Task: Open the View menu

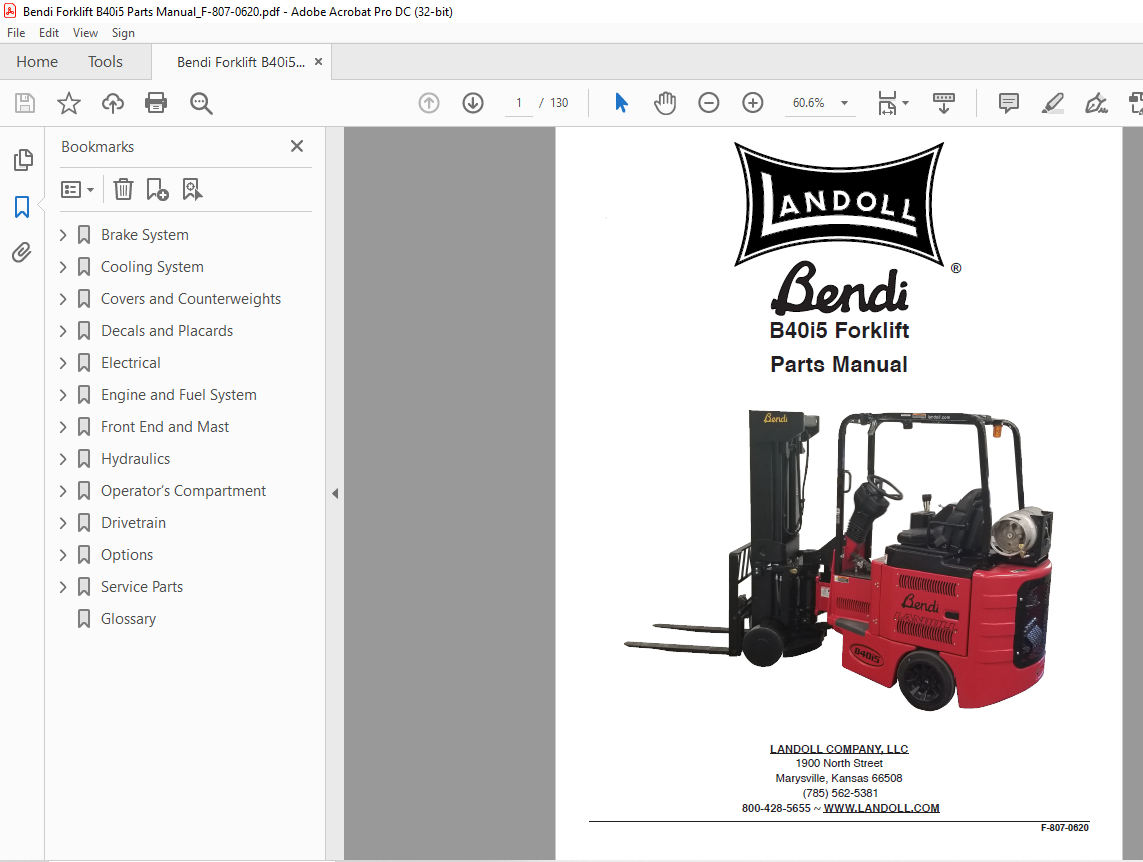Action: [85, 33]
